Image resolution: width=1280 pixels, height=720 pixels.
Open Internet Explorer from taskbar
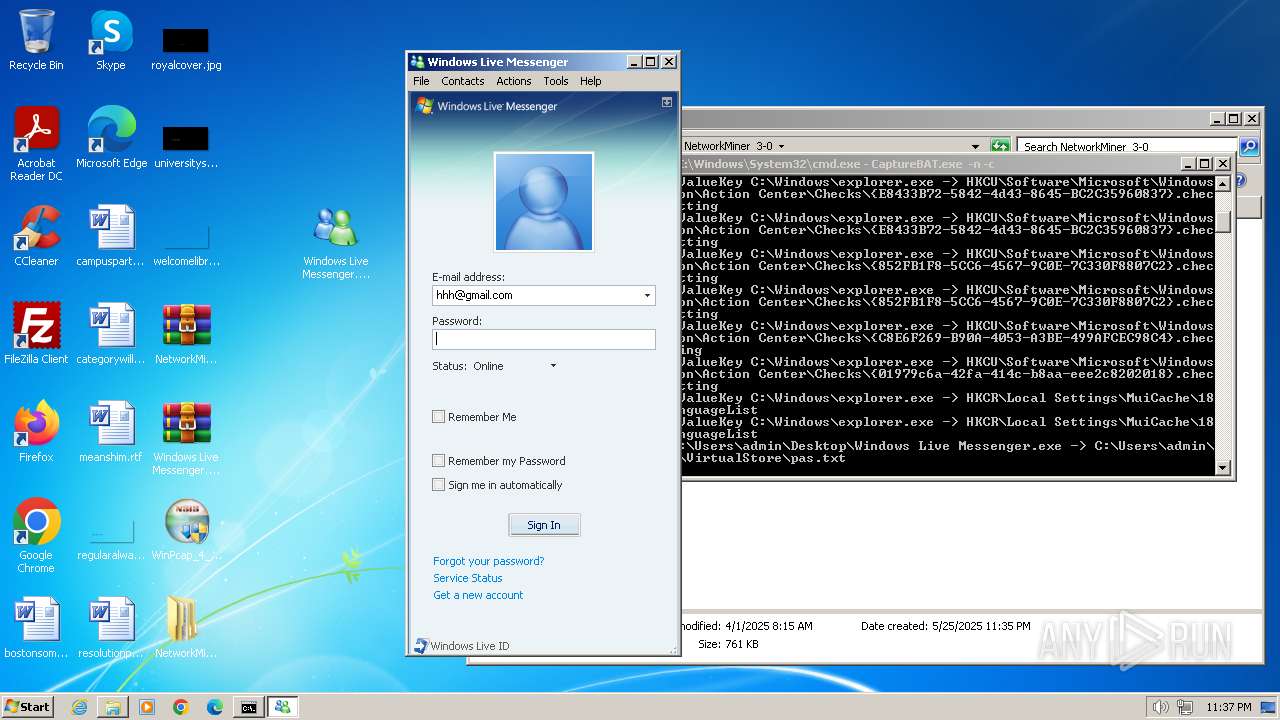tap(79, 707)
